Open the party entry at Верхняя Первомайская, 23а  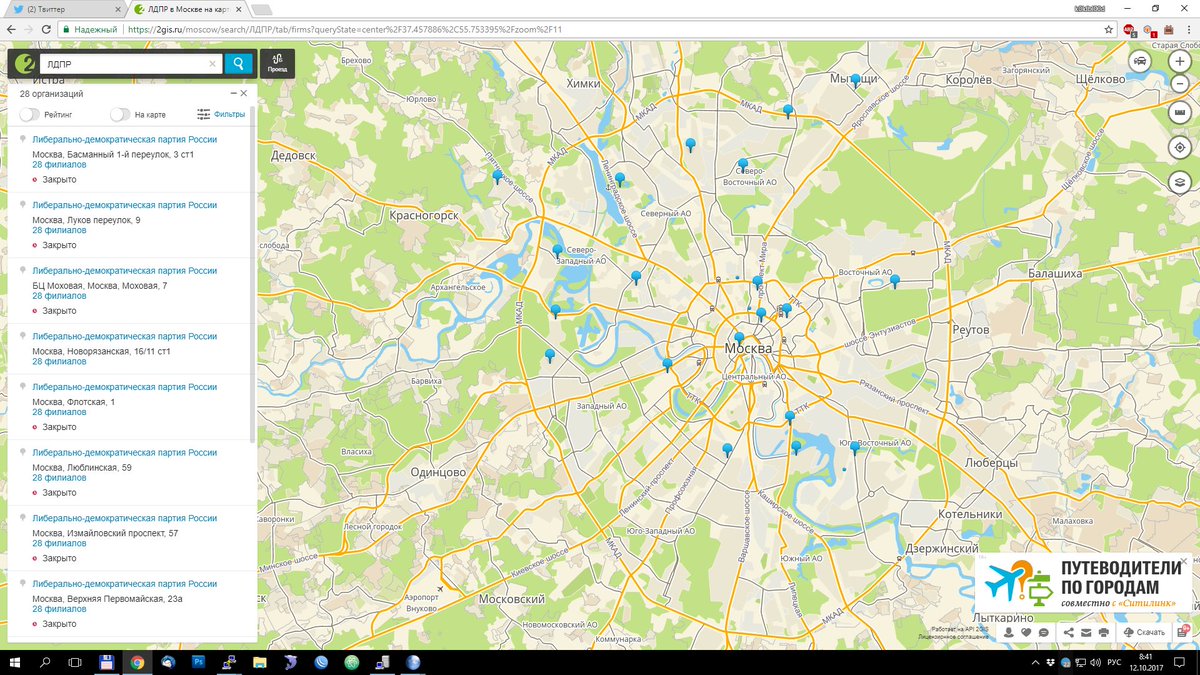(124, 584)
